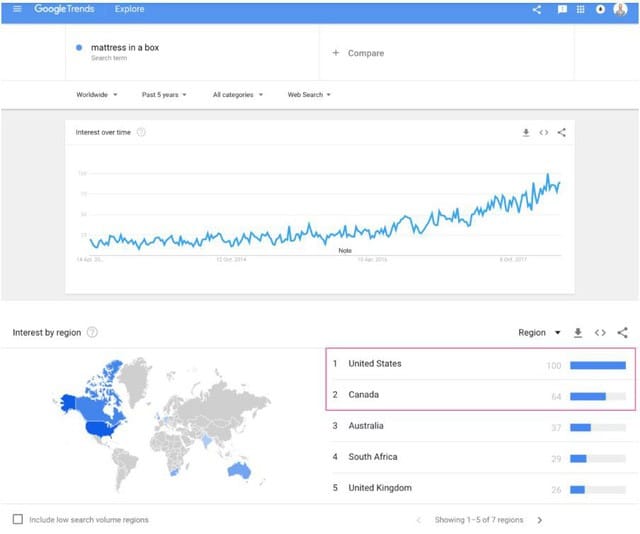Open the Past 5 years time range dropdown

[x=164, y=95]
